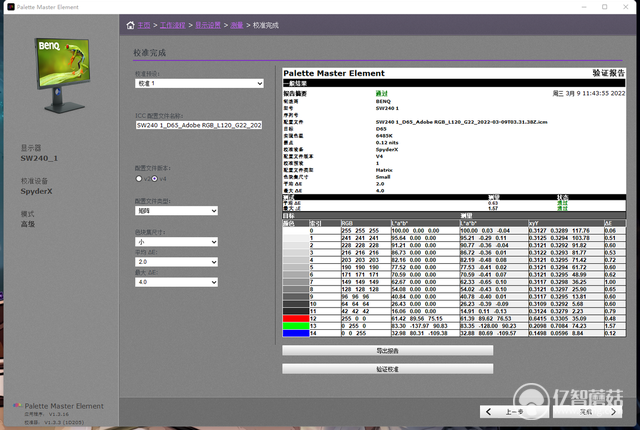Return to the 显示设置 breadcrumb link

[208, 25]
